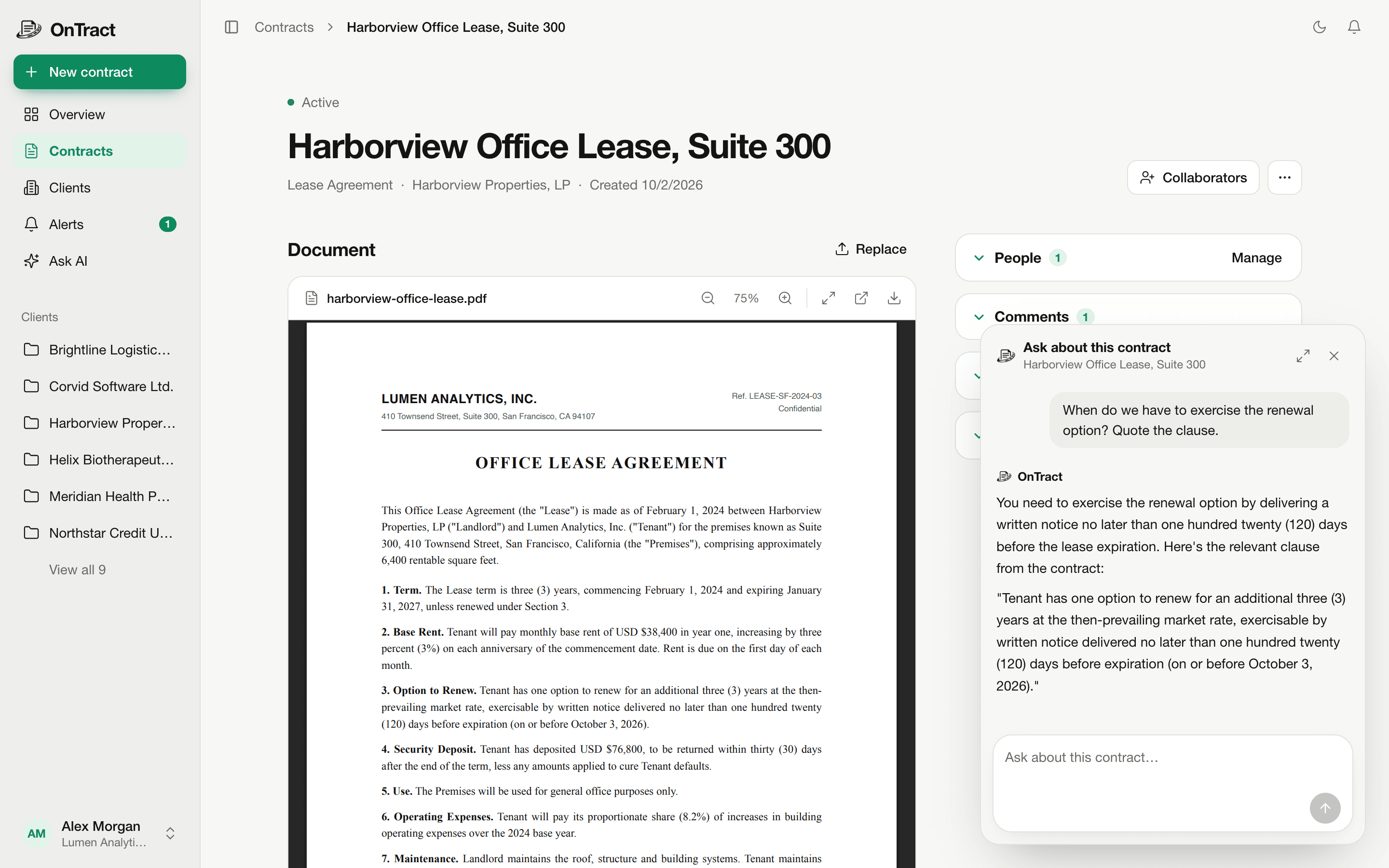Screen dimensions: 1389x868
Task: Click the OnTract logo
Action: pos(66,29)
